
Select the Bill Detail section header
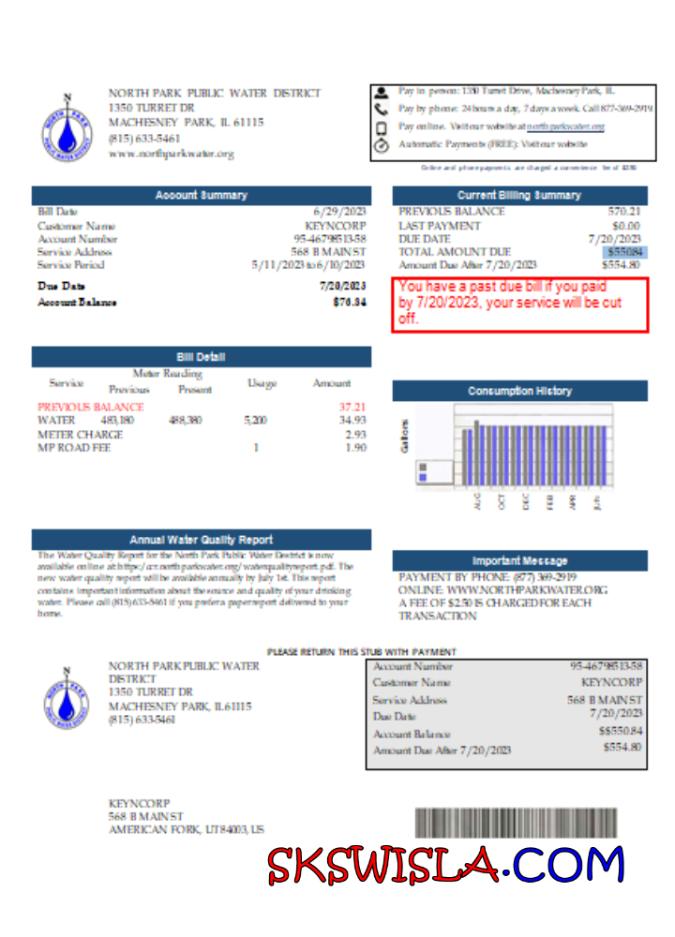point(201,357)
